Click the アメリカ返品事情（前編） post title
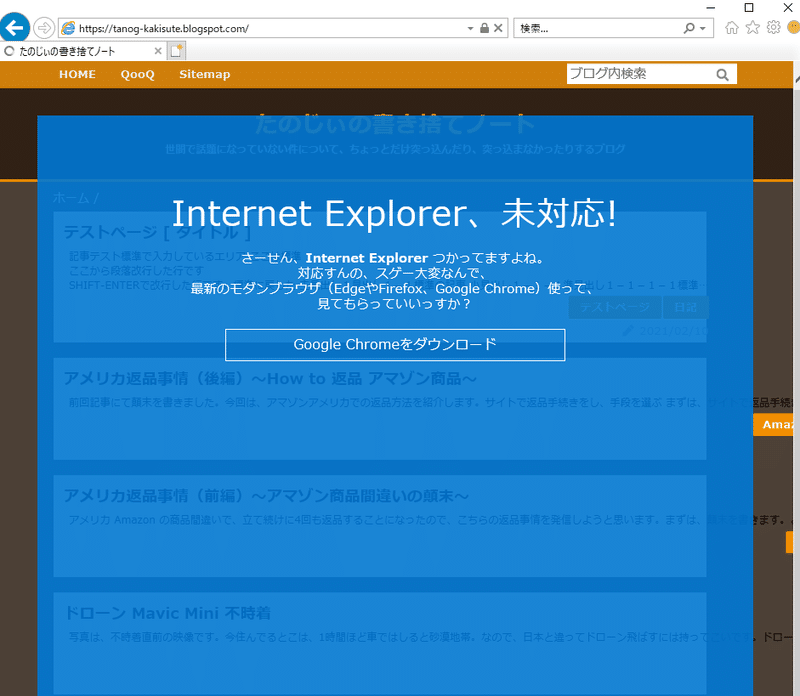 (x=266, y=495)
